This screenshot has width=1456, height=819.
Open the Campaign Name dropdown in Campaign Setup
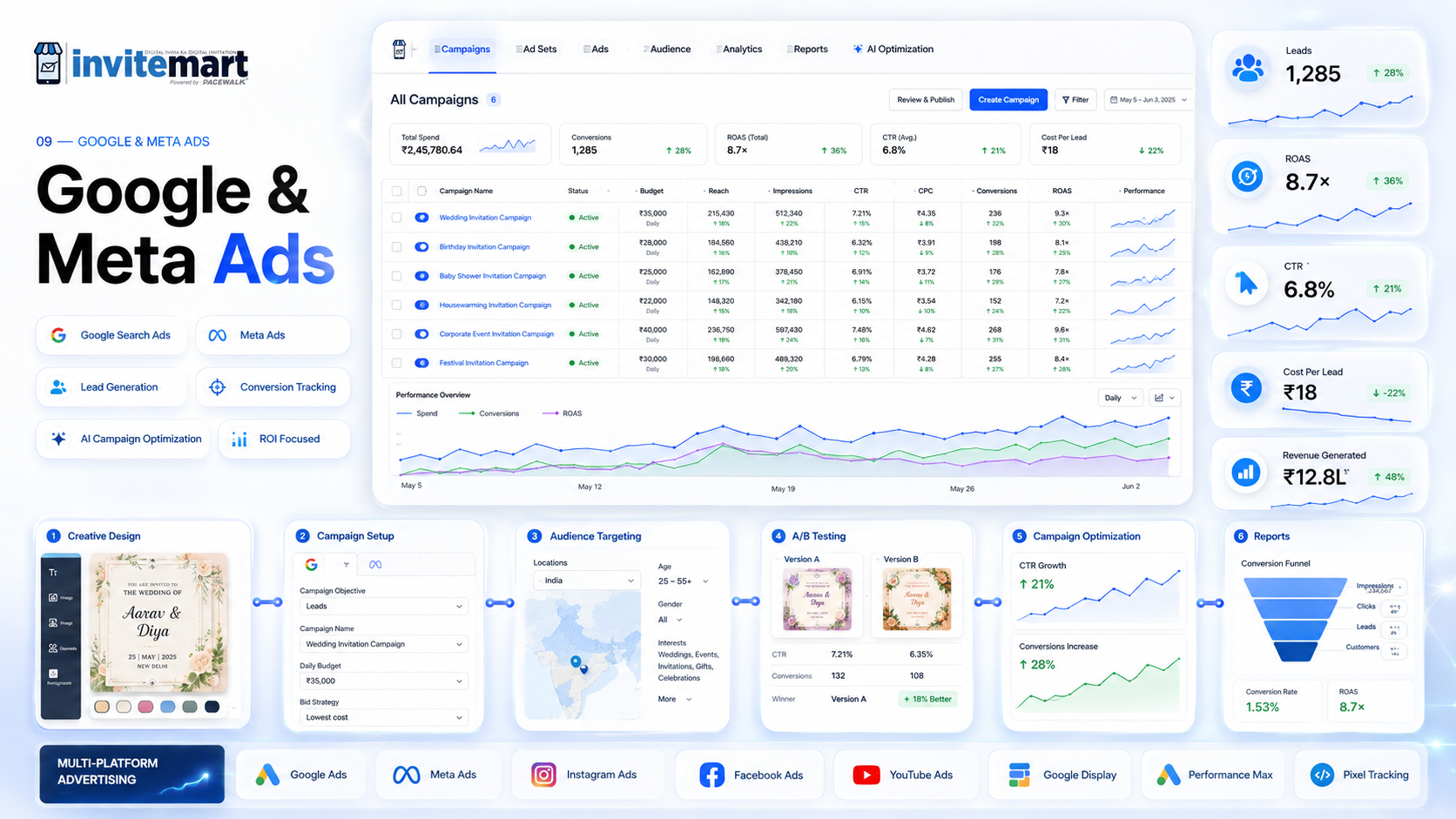pyautogui.click(x=383, y=644)
